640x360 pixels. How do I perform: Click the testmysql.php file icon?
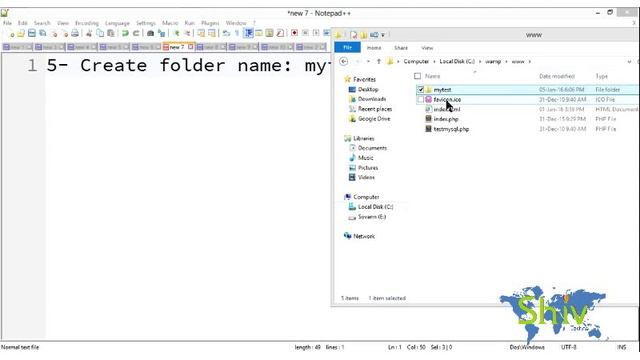[428, 129]
